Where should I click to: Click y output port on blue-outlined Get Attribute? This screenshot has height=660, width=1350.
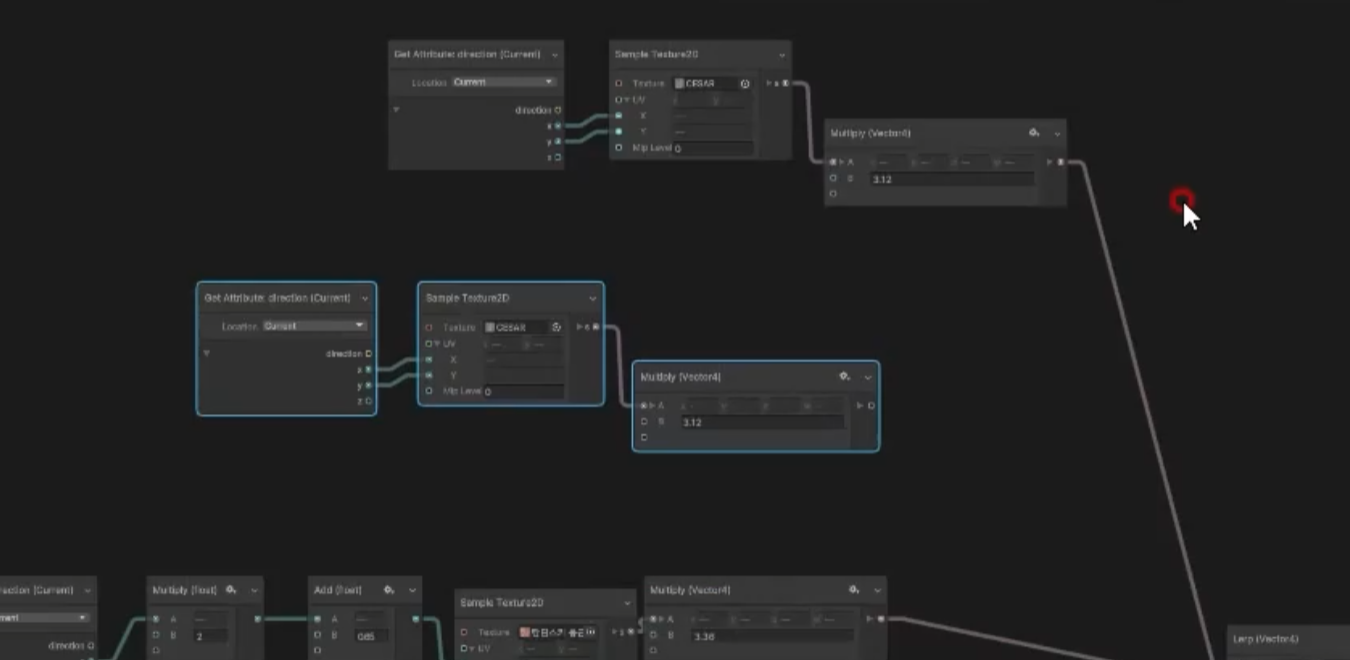coord(368,385)
